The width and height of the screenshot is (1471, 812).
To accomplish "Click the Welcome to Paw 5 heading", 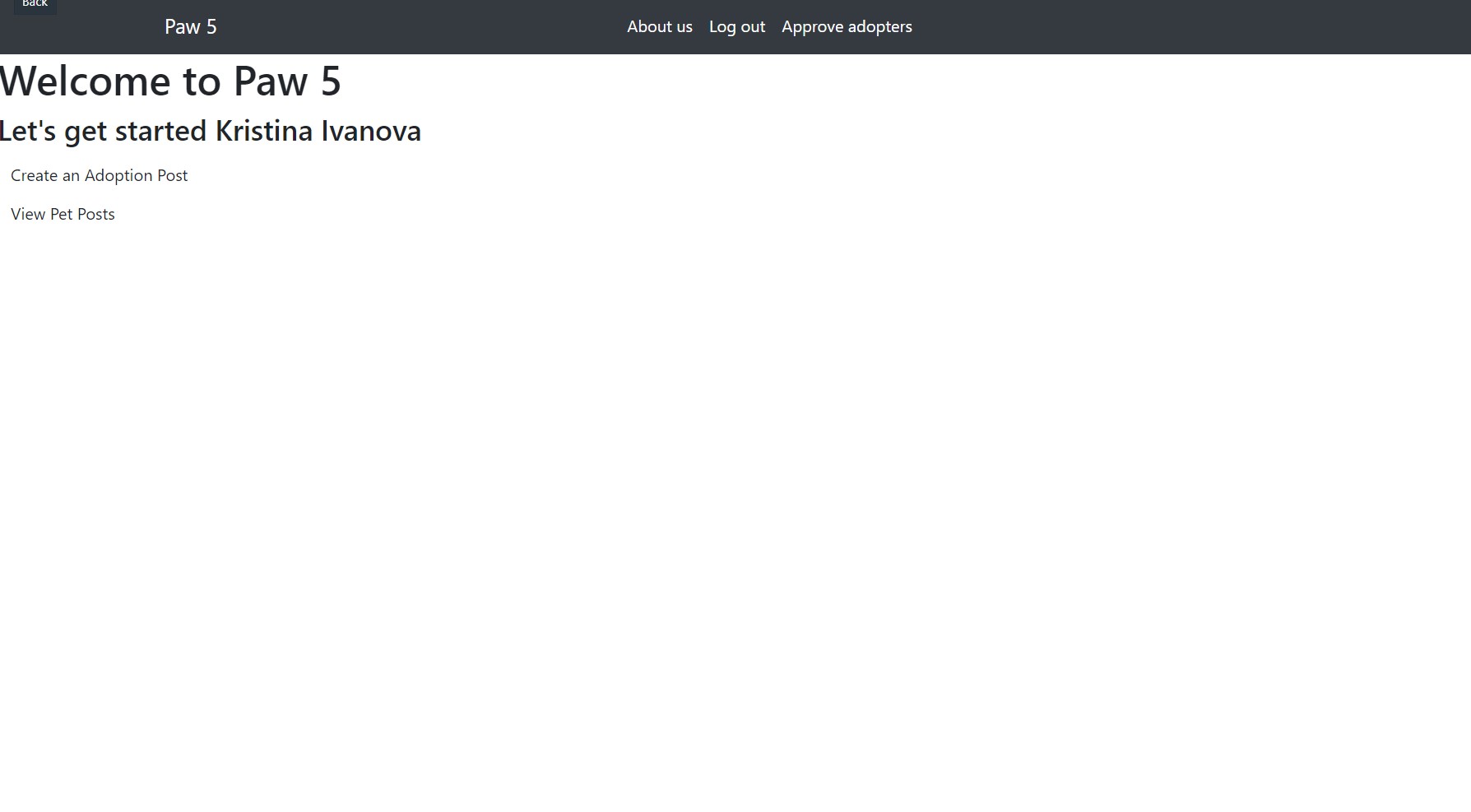I will tap(170, 81).
